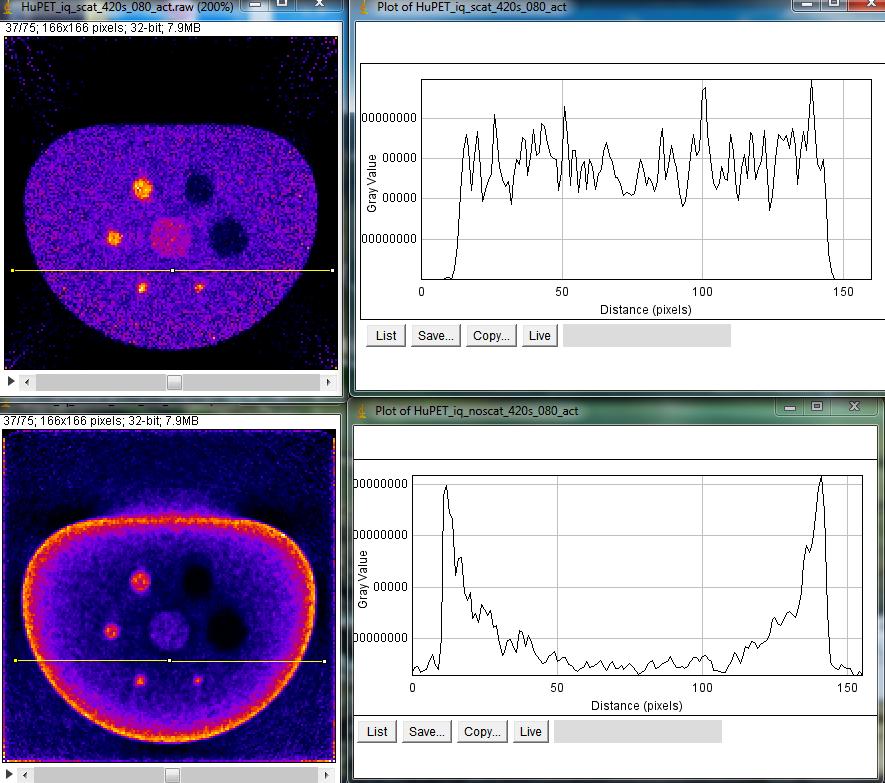Maximize the noscat plot window
This screenshot has height=783, width=885.
pos(817,406)
